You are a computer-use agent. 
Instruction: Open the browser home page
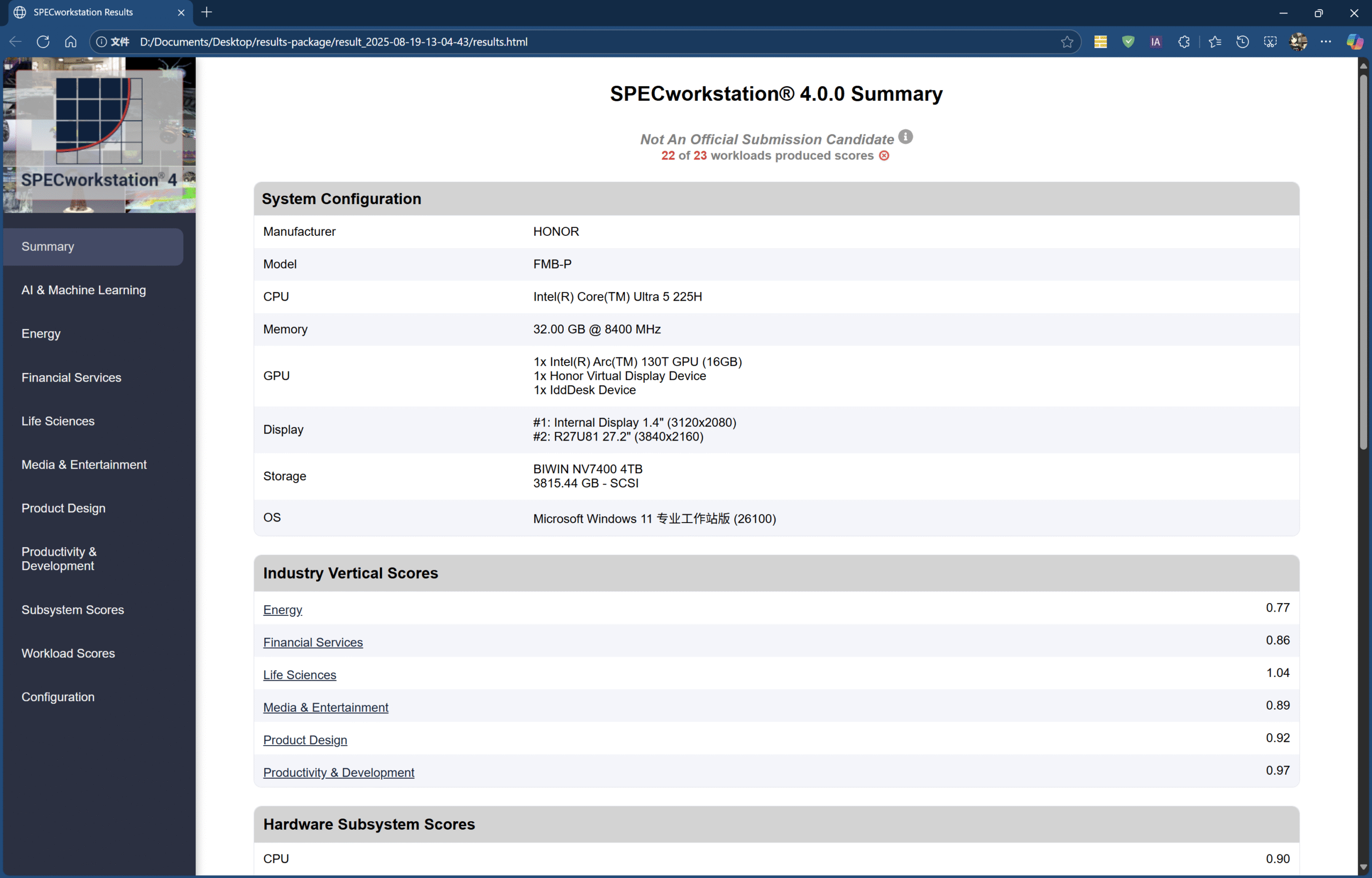[71, 42]
